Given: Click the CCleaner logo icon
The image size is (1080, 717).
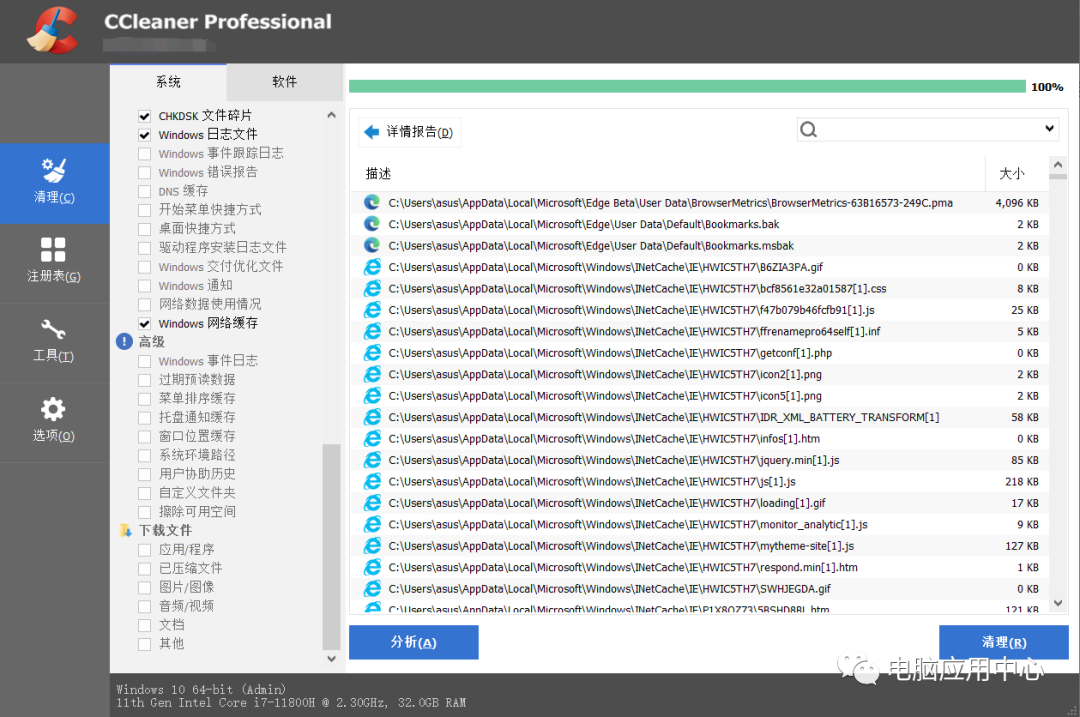Looking at the screenshot, I should pyautogui.click(x=52, y=30).
